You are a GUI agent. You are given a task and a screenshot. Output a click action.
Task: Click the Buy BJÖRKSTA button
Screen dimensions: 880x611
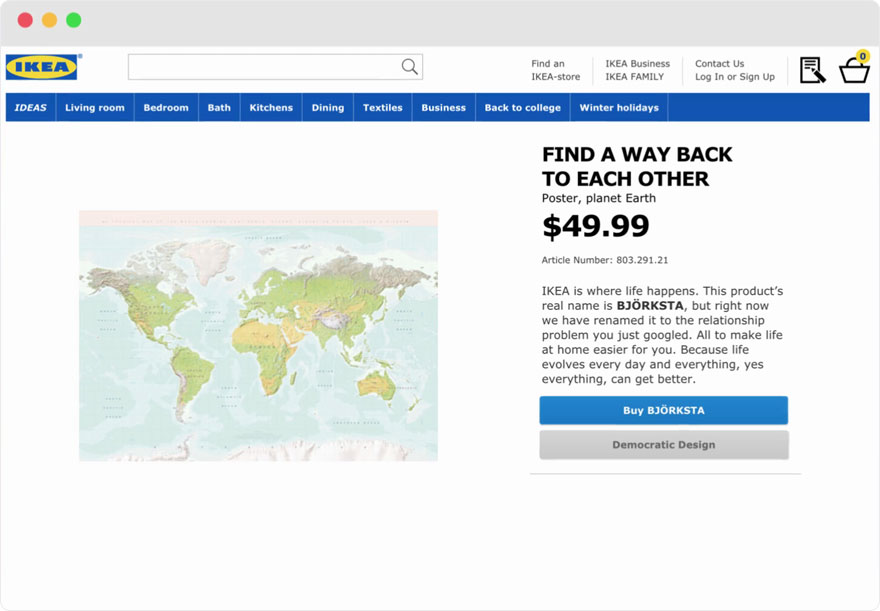coord(663,411)
